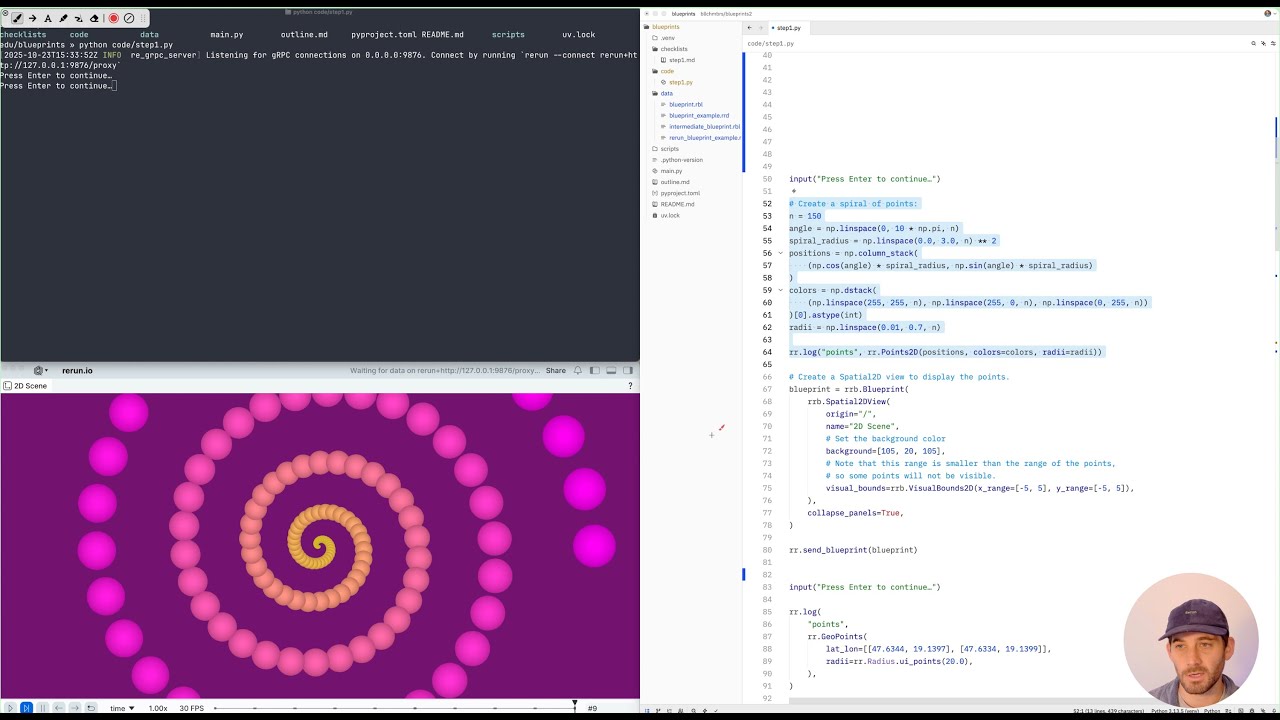Open the 'time' timeline dropdown
This screenshot has width=1280, height=720.
(122, 708)
